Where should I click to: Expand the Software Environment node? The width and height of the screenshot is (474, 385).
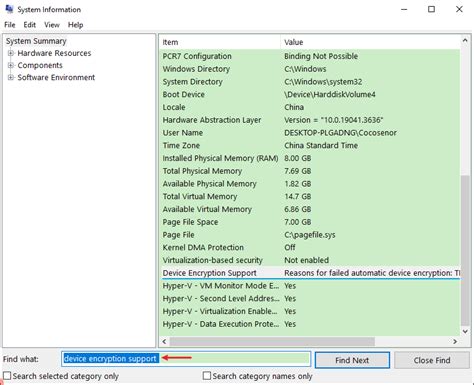pyautogui.click(x=11, y=77)
